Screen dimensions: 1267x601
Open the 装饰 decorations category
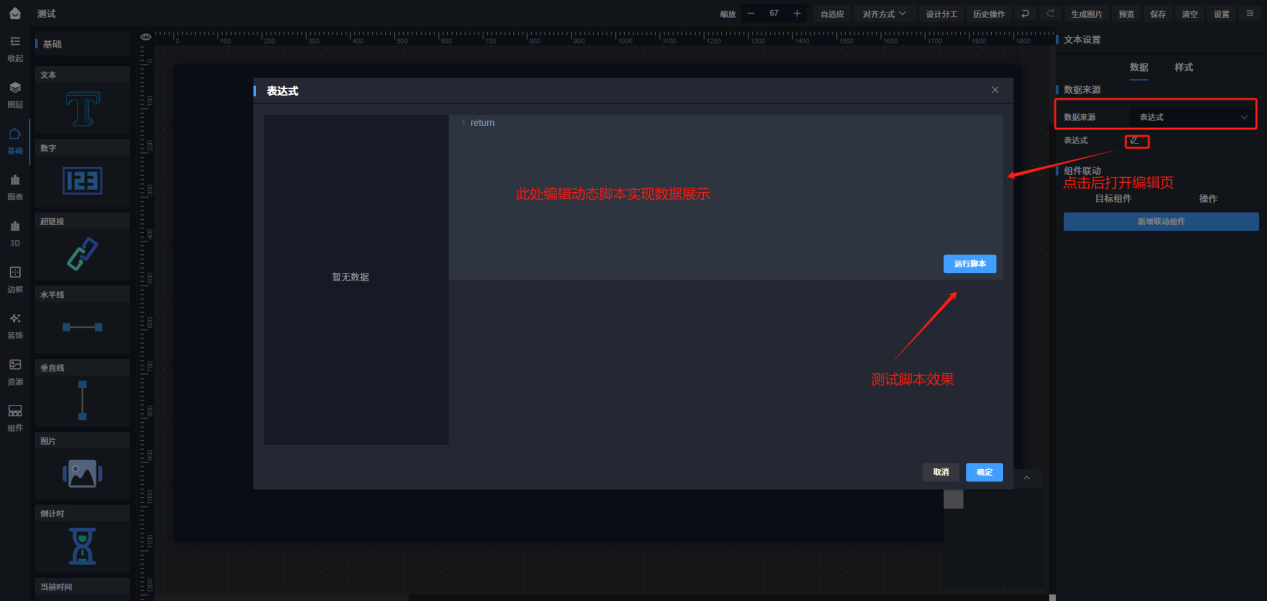point(15,324)
